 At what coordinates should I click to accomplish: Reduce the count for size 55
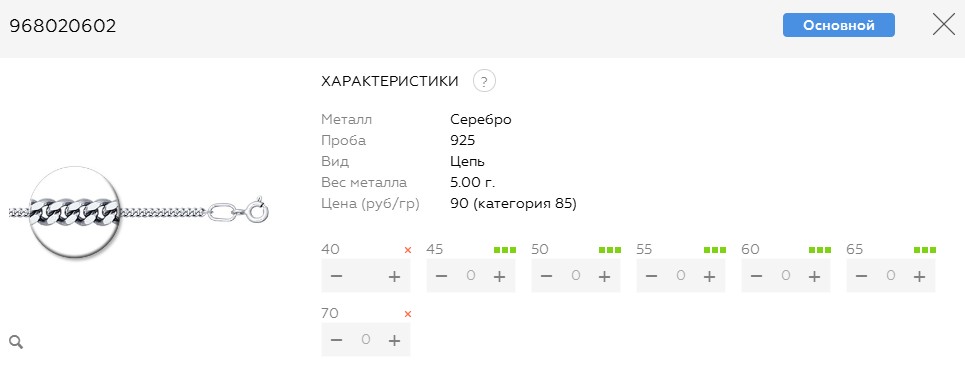652,276
